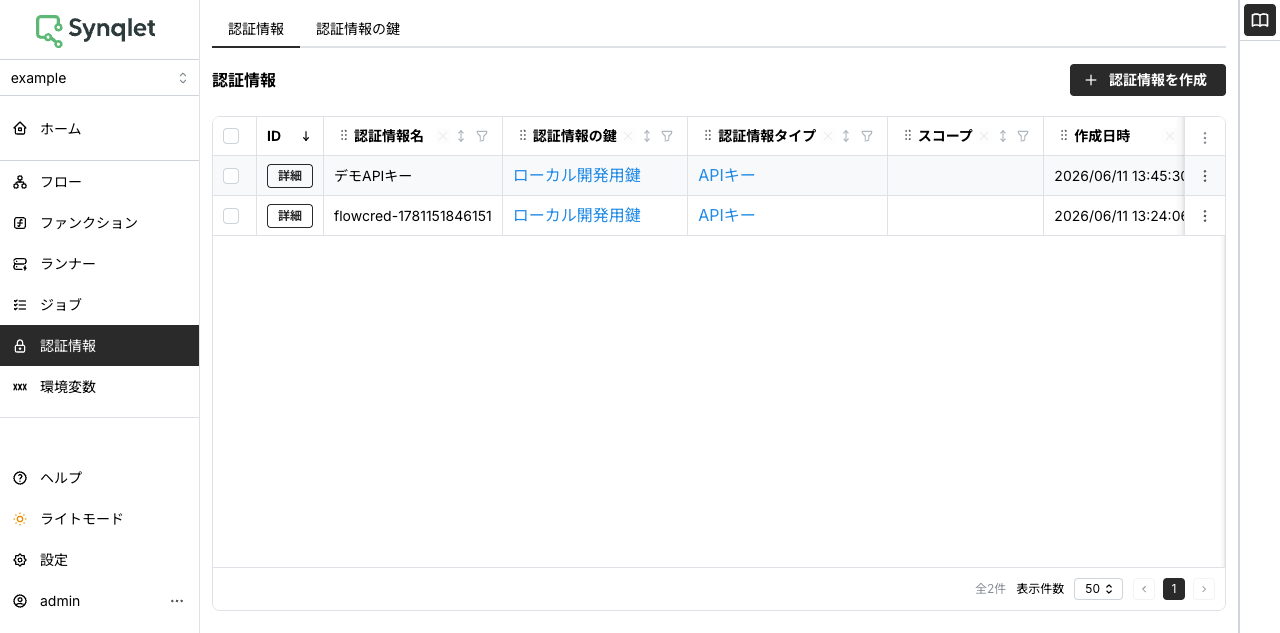
Task: Click the Synqlet logo
Action: pyautogui.click(x=96, y=30)
